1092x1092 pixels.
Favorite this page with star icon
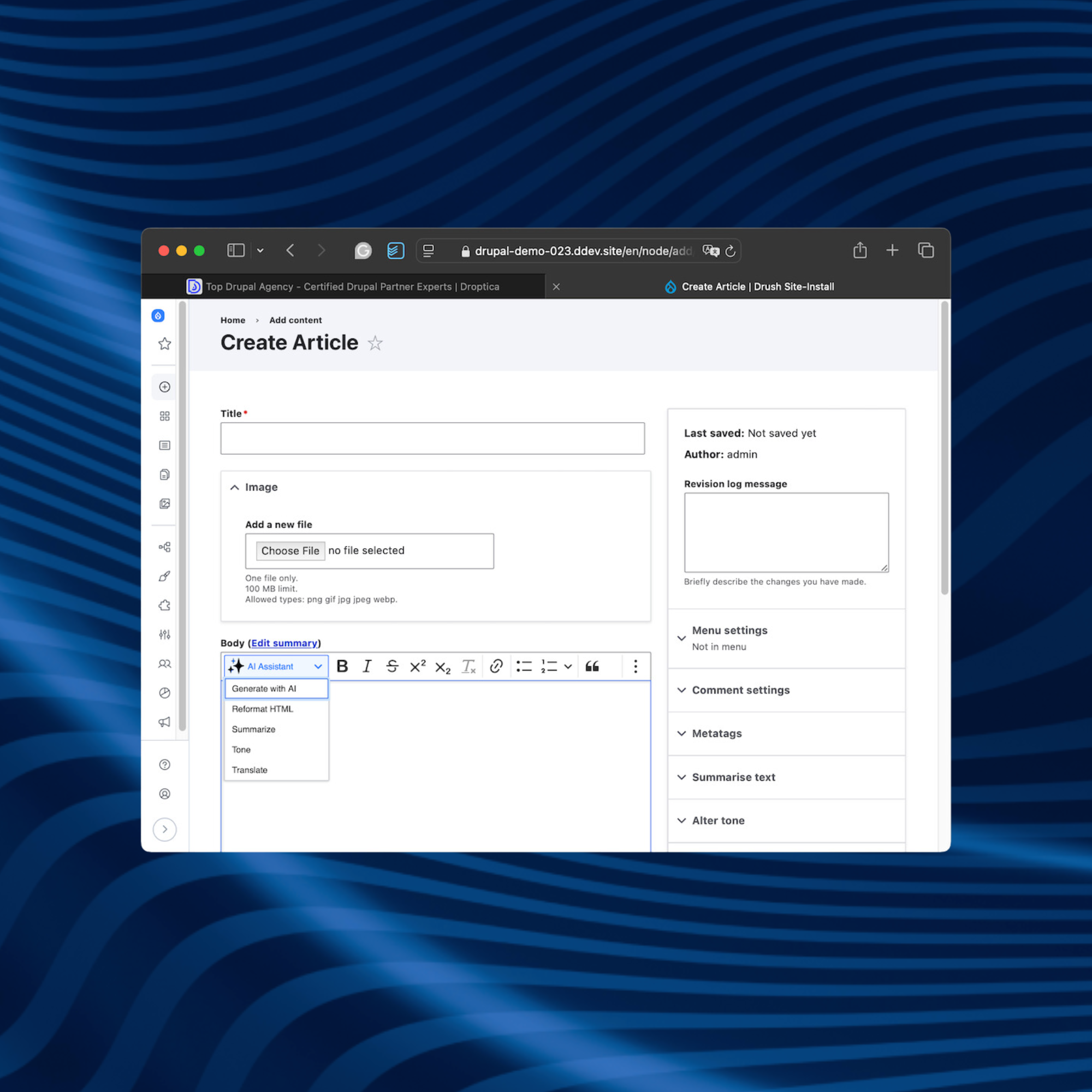click(x=375, y=343)
